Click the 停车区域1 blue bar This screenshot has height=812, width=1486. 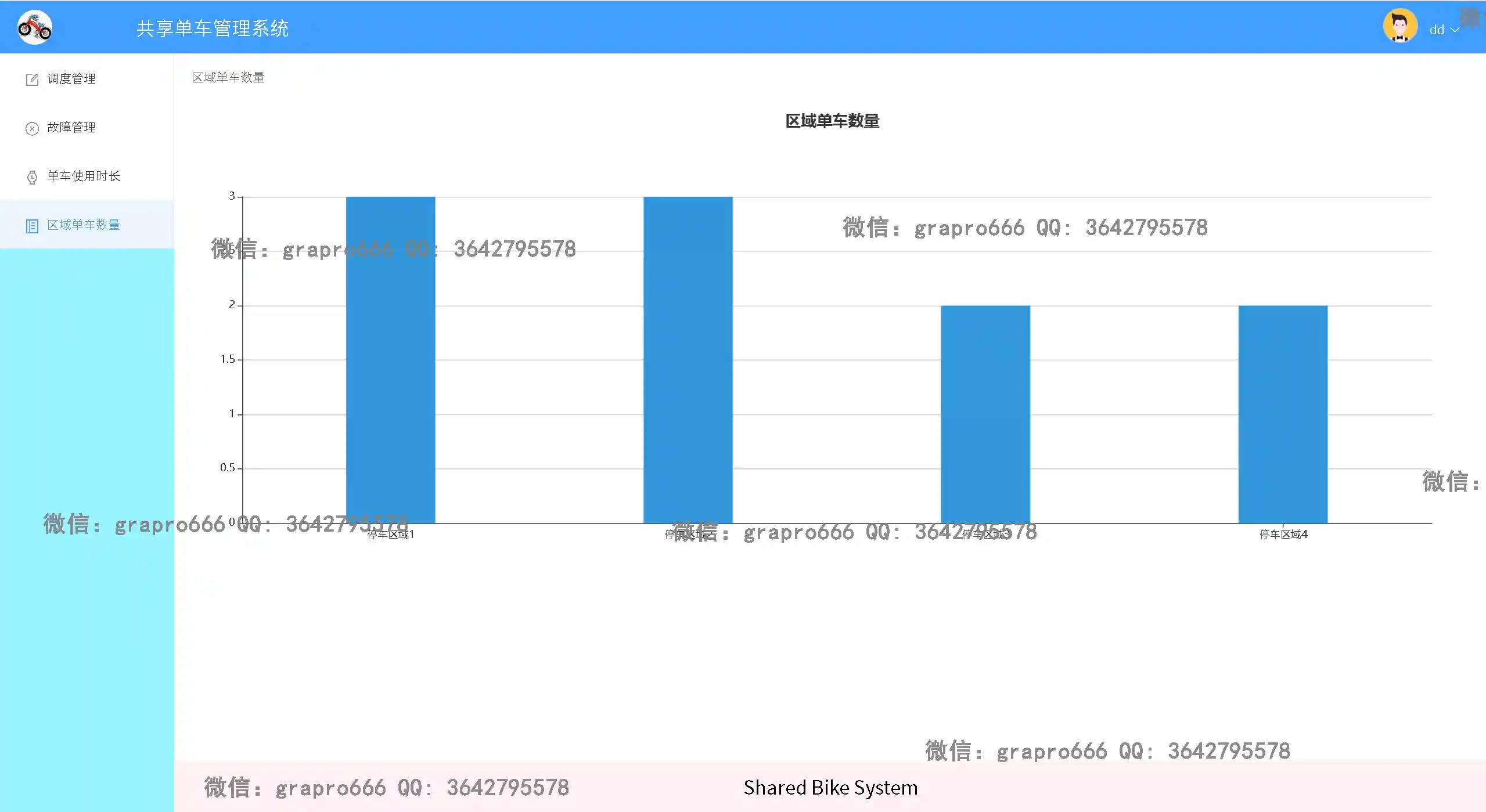(x=390, y=360)
